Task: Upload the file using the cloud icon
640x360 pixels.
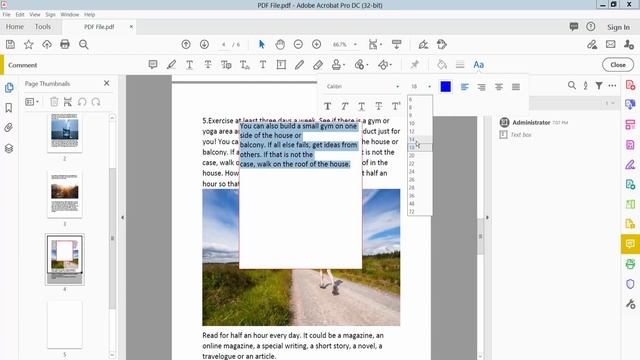Action: pyautogui.click(x=47, y=44)
